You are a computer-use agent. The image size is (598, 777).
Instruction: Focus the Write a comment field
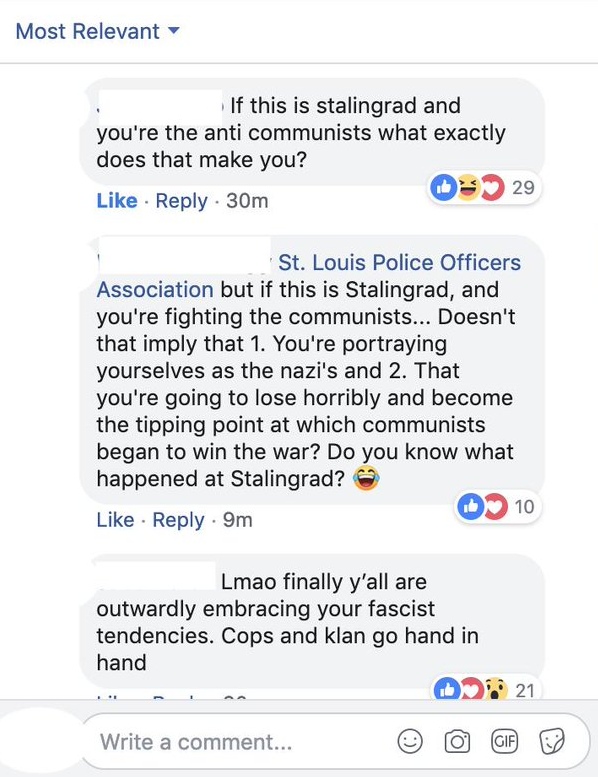point(243,742)
